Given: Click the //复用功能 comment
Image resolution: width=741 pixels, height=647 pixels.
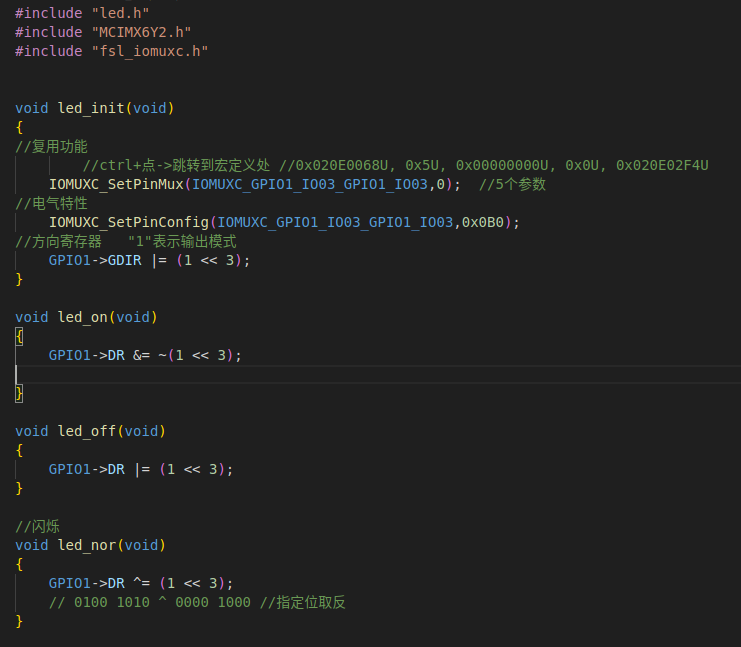Looking at the screenshot, I should tap(51, 147).
